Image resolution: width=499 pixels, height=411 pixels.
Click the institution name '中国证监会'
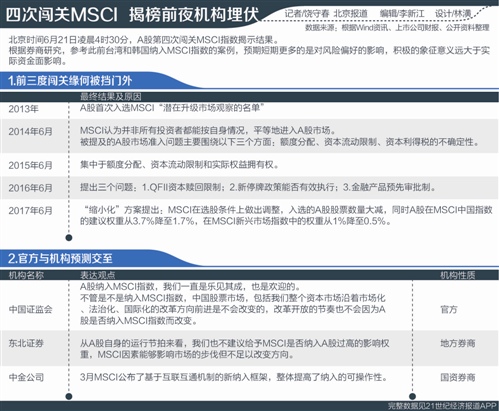30,309
